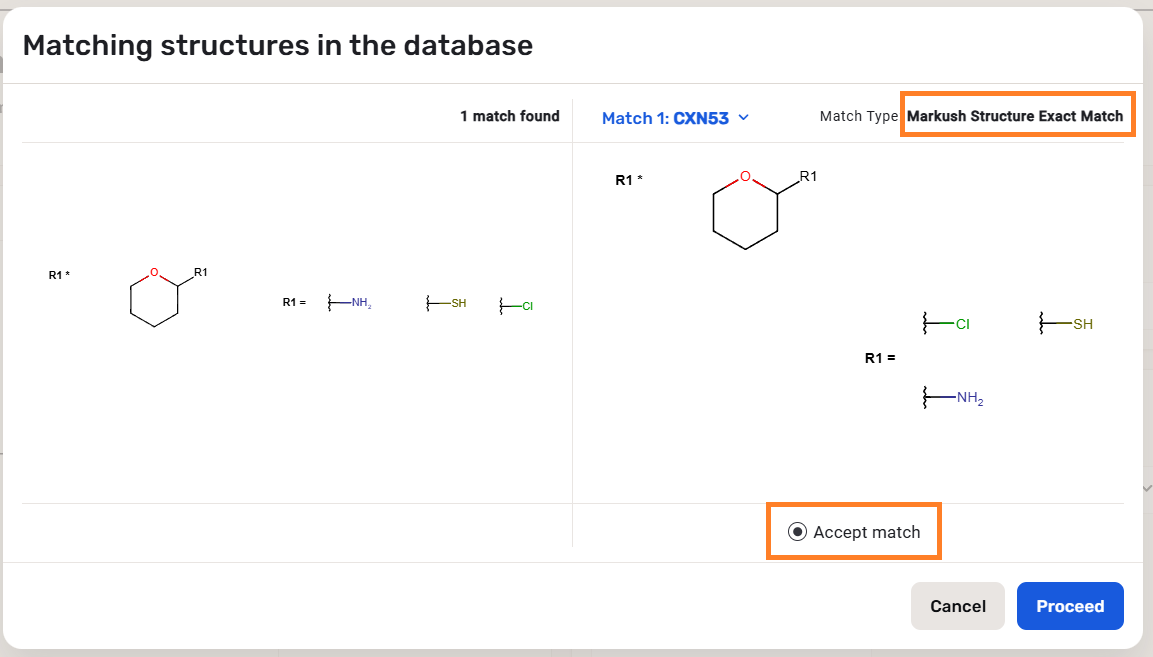This screenshot has width=1153, height=657.
Task: Select the Accept match radio button
Action: [x=797, y=532]
